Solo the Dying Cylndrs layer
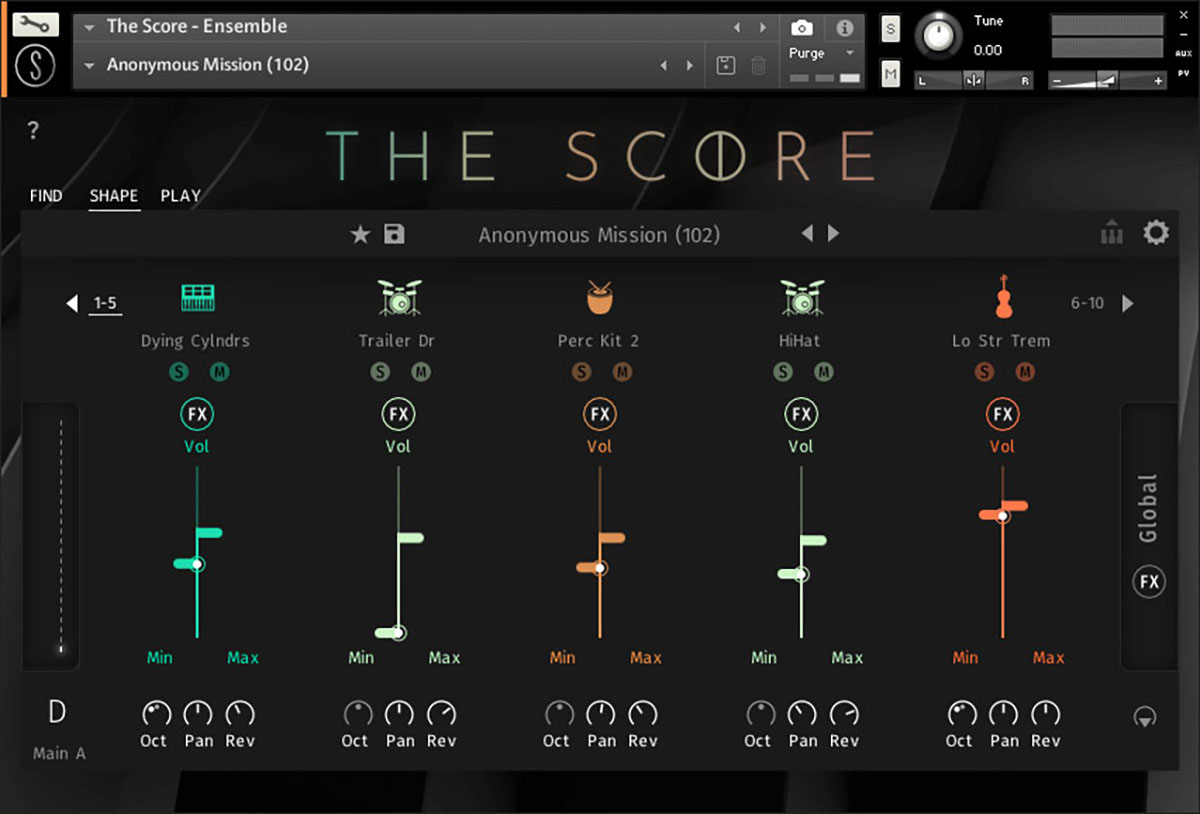The width and height of the screenshot is (1200, 814). point(178,372)
